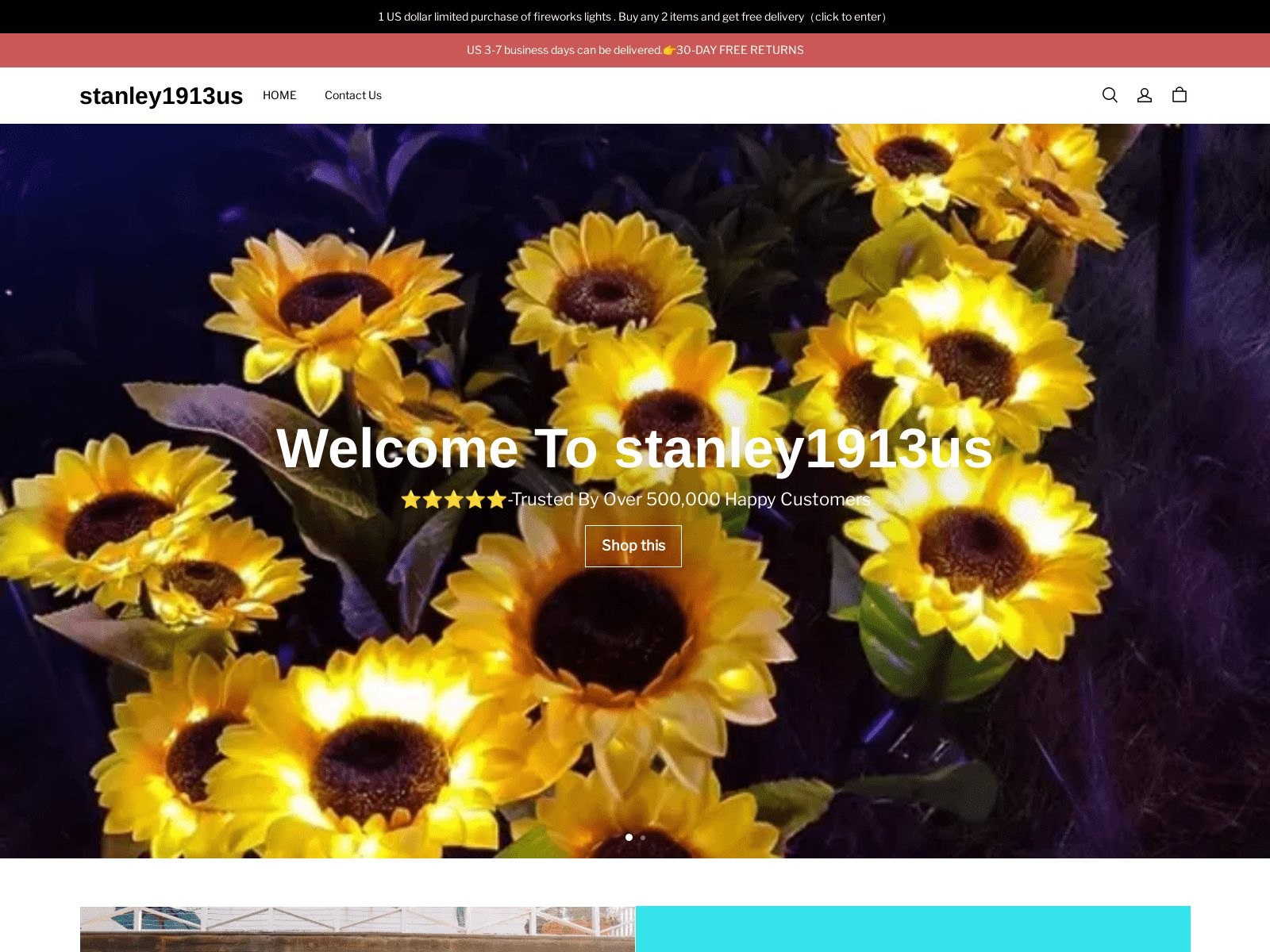
Task: Click the five gold stars rating
Action: point(453,500)
